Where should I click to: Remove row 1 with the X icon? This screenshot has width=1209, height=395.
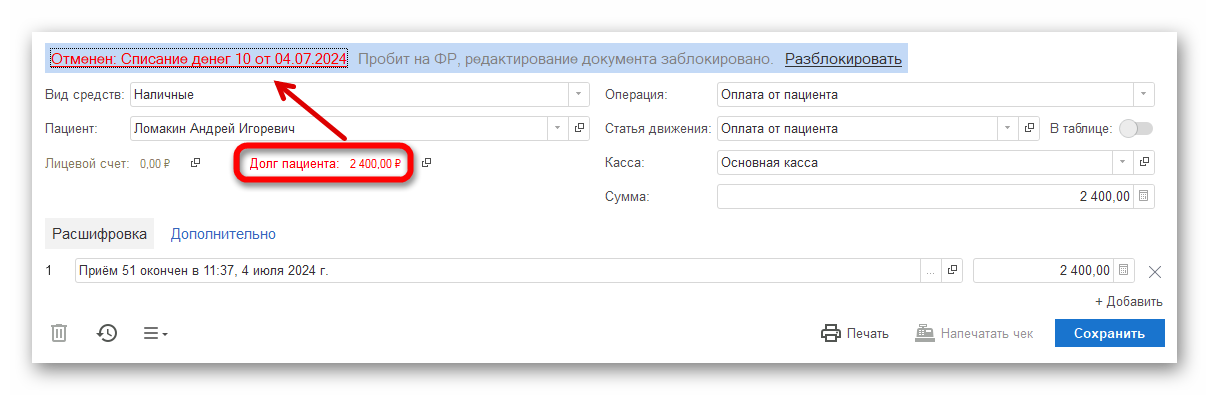tap(1155, 271)
